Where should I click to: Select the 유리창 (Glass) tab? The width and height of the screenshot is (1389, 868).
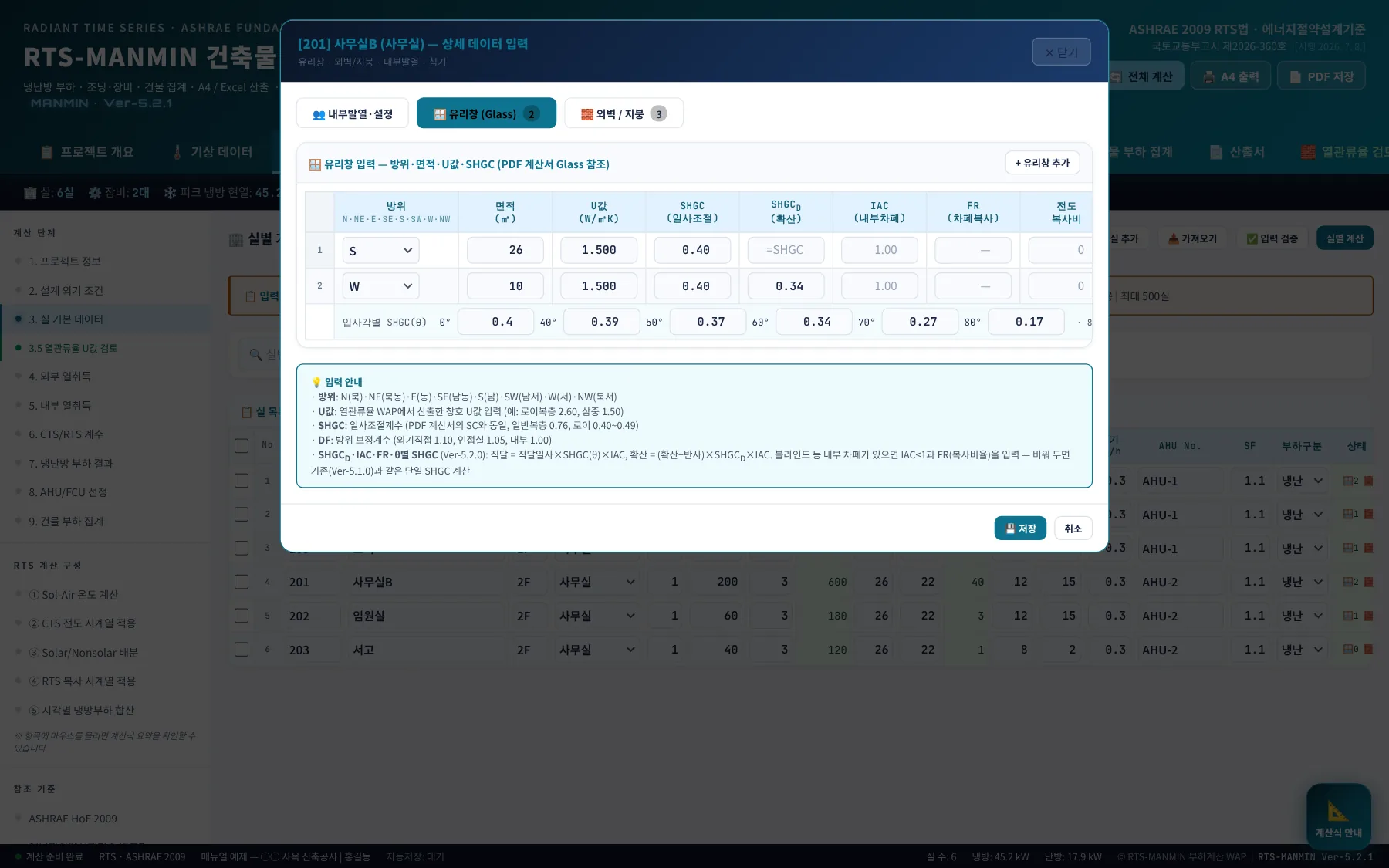coord(486,113)
